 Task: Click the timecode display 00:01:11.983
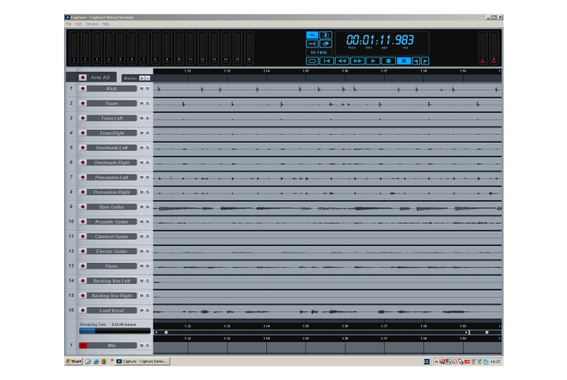(380, 40)
